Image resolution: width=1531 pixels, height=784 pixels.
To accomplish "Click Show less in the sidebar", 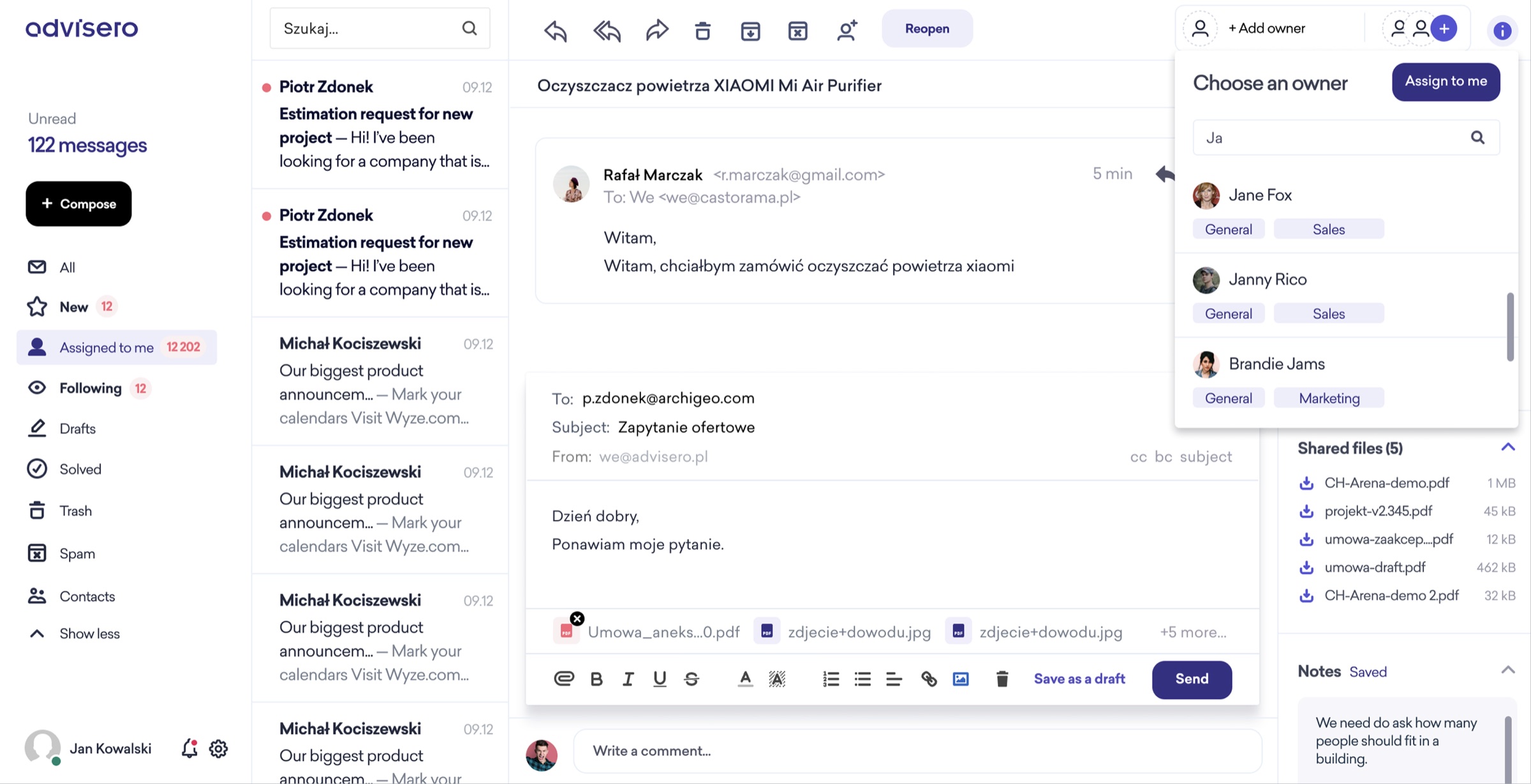I will [x=89, y=633].
